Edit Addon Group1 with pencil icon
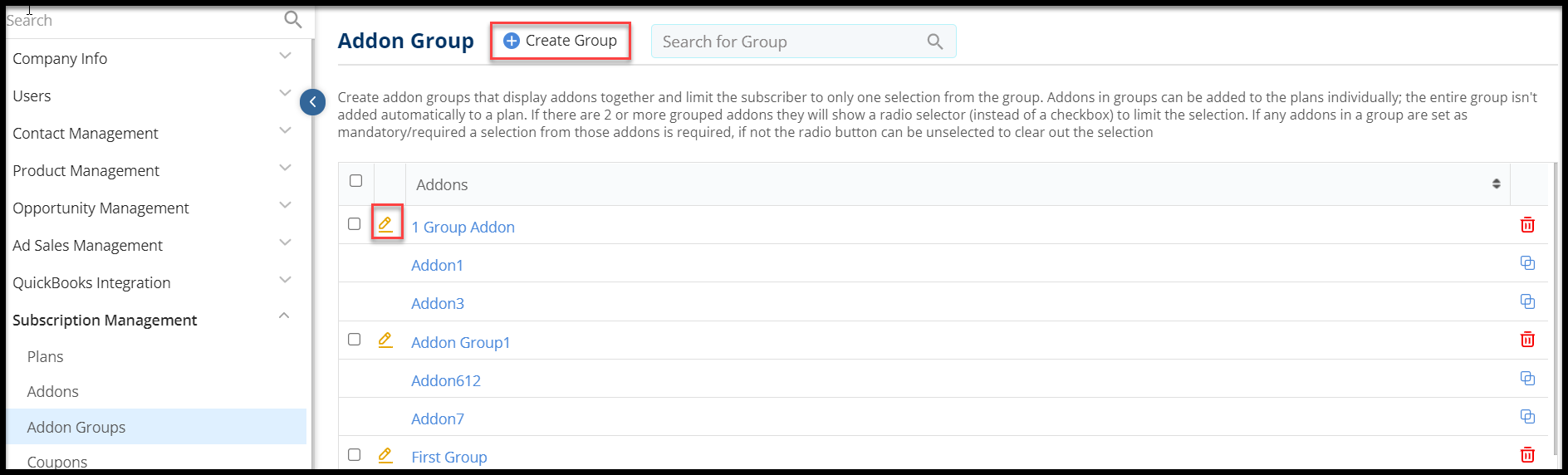The image size is (1568, 475). coord(385,340)
